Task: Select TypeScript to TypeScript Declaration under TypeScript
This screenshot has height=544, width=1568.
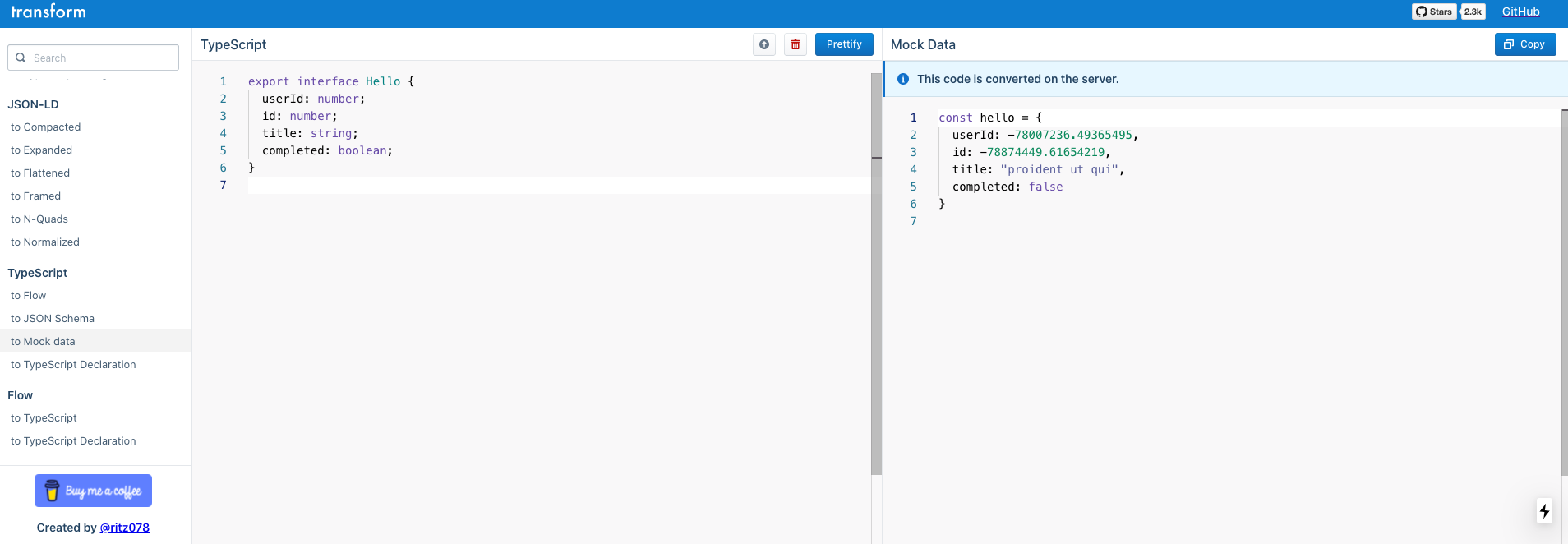Action: coord(73,365)
